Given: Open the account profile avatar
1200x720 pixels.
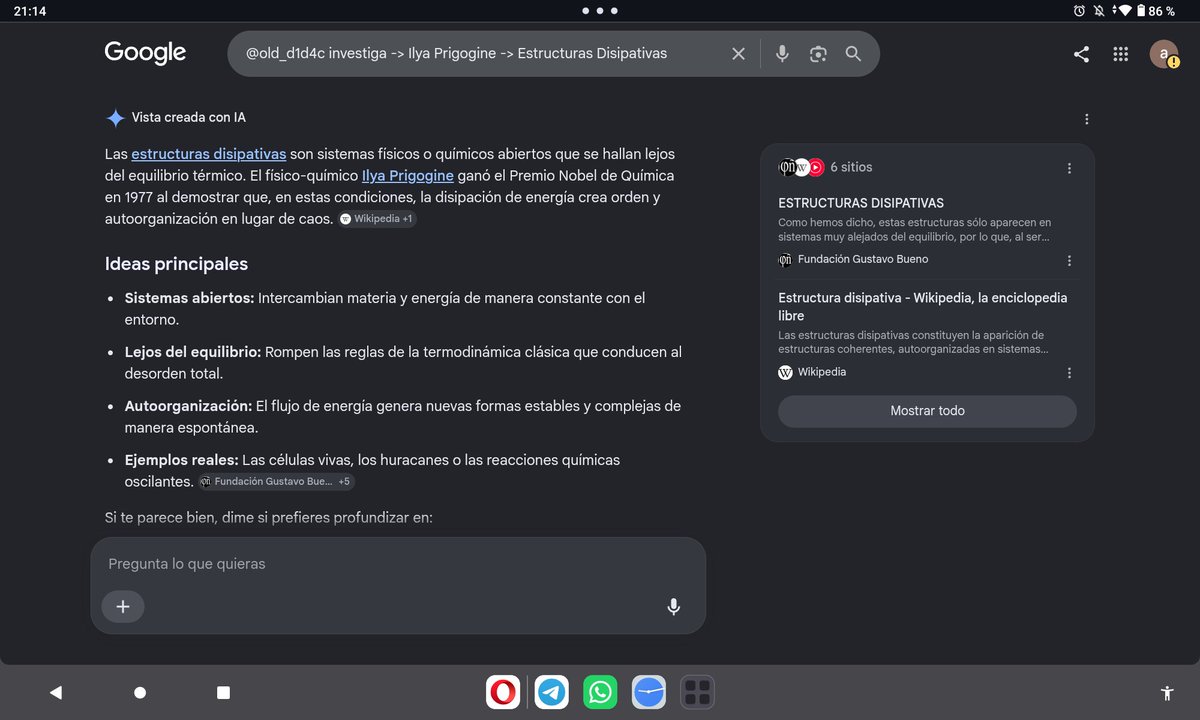Looking at the screenshot, I should click(1164, 54).
